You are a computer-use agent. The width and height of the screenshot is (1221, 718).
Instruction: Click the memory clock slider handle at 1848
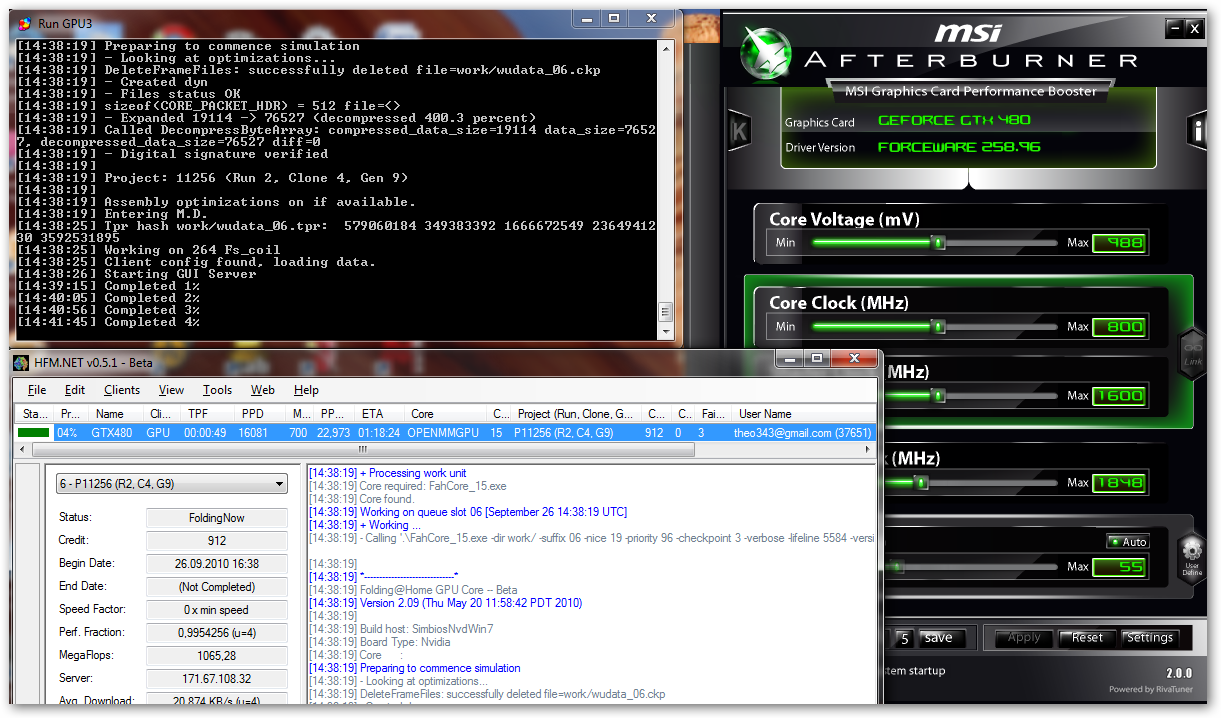tap(921, 482)
